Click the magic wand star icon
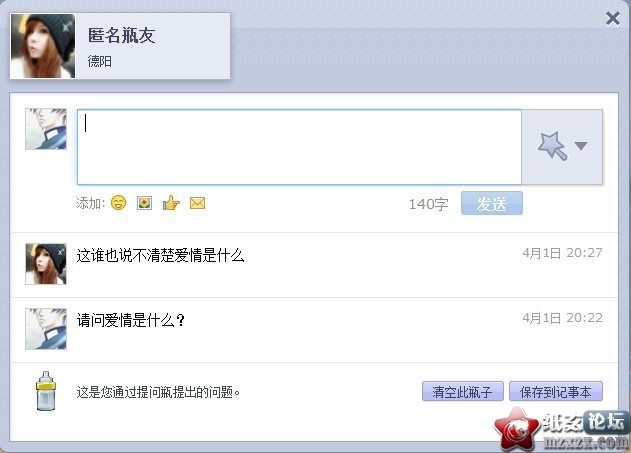Viewport: 631px width, 453px height. pos(552,146)
